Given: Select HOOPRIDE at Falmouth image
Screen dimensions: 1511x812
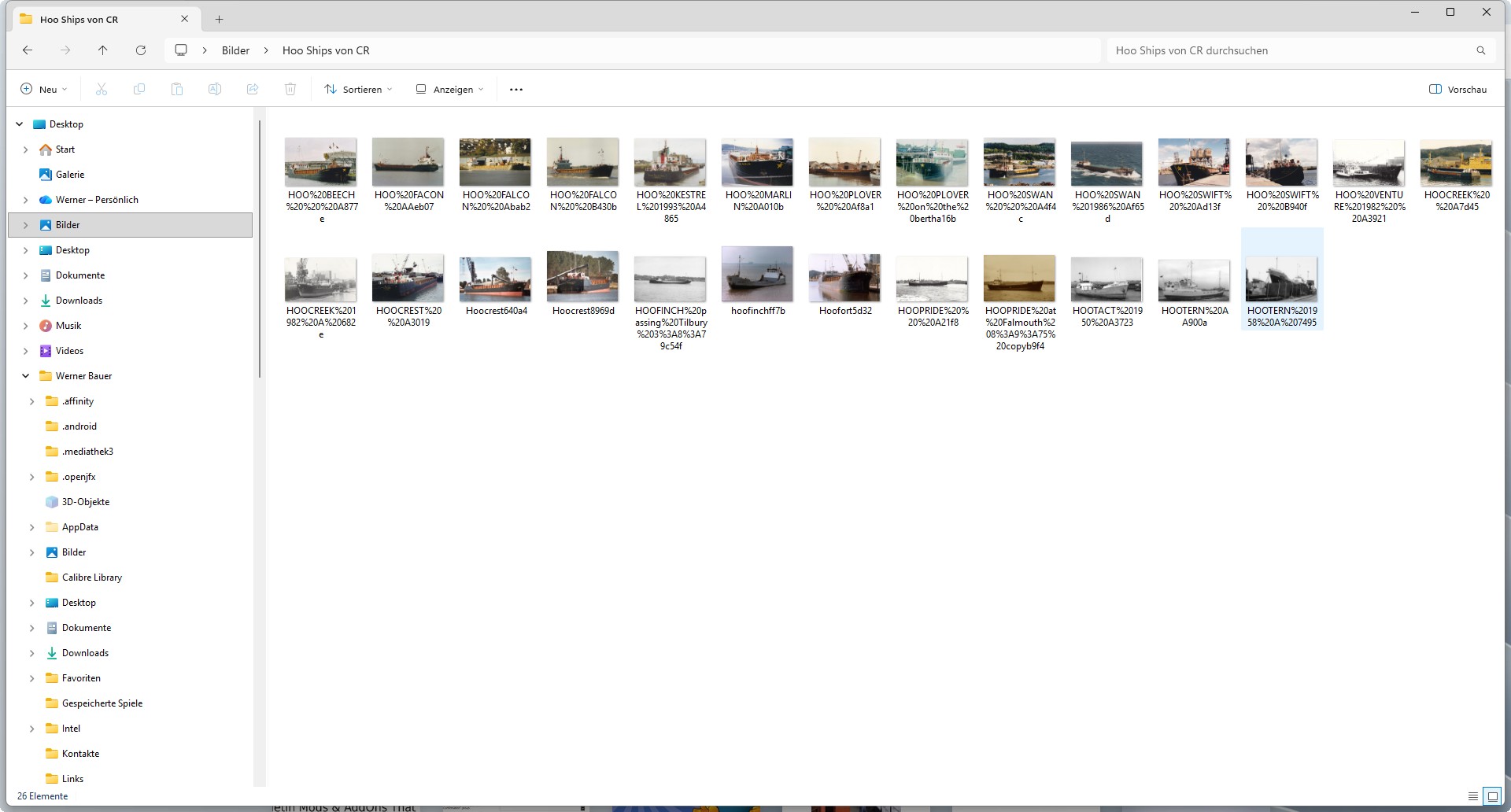Looking at the screenshot, I should 1020,279.
